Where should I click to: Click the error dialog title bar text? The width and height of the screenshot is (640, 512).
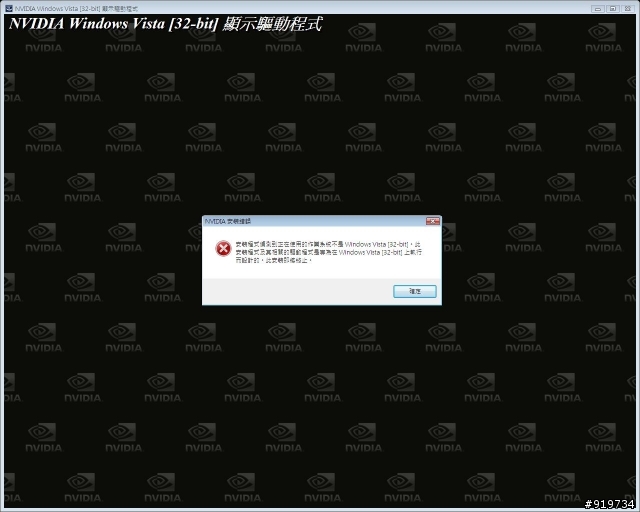[x=228, y=221]
